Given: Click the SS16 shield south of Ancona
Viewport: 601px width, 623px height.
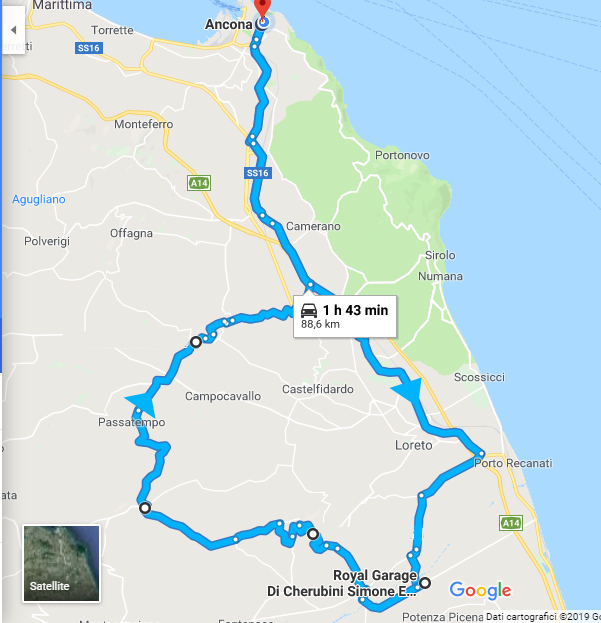Looking at the screenshot, I should (x=257, y=173).
